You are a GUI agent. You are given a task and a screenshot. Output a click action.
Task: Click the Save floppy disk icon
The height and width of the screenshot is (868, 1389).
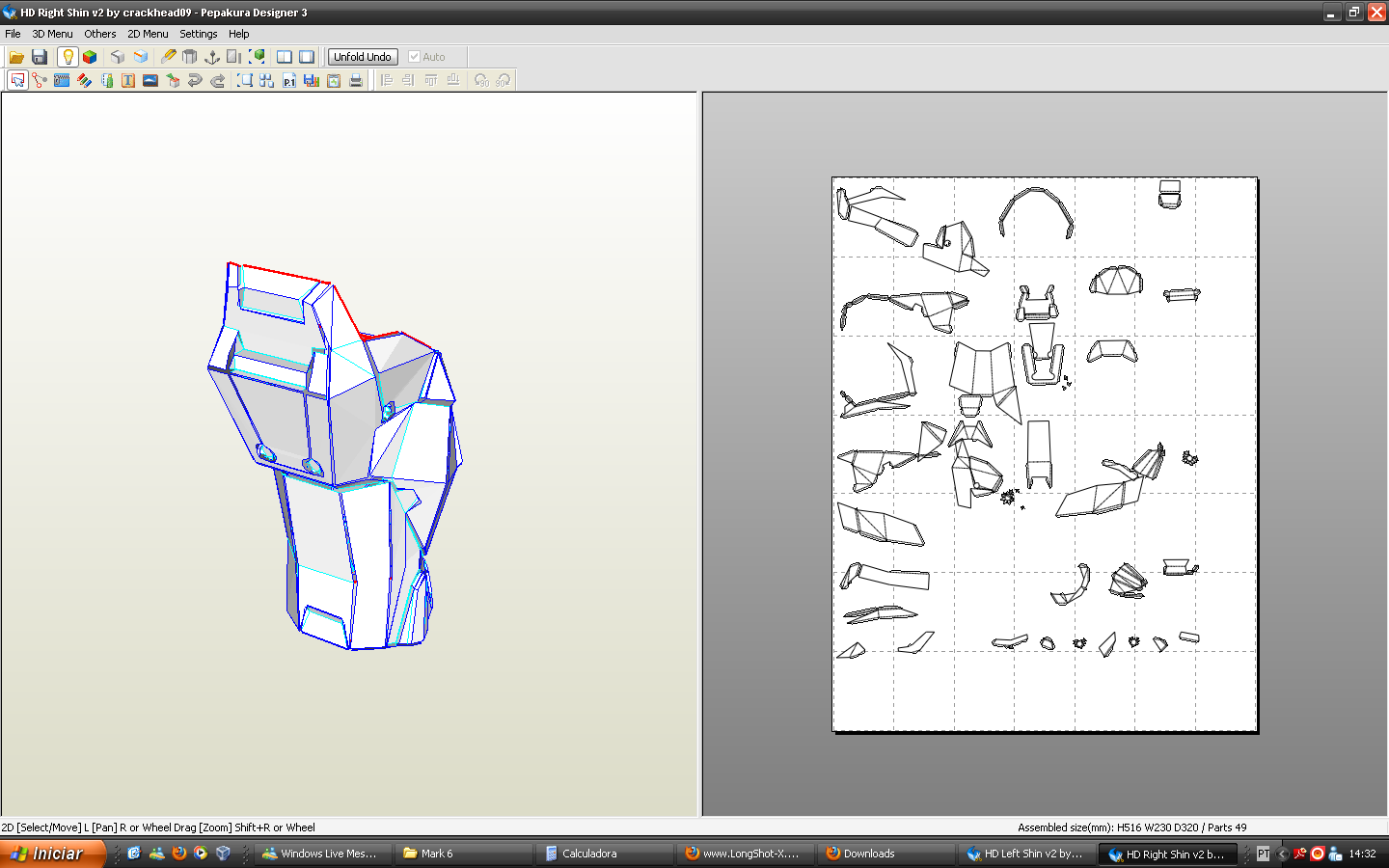point(40,57)
